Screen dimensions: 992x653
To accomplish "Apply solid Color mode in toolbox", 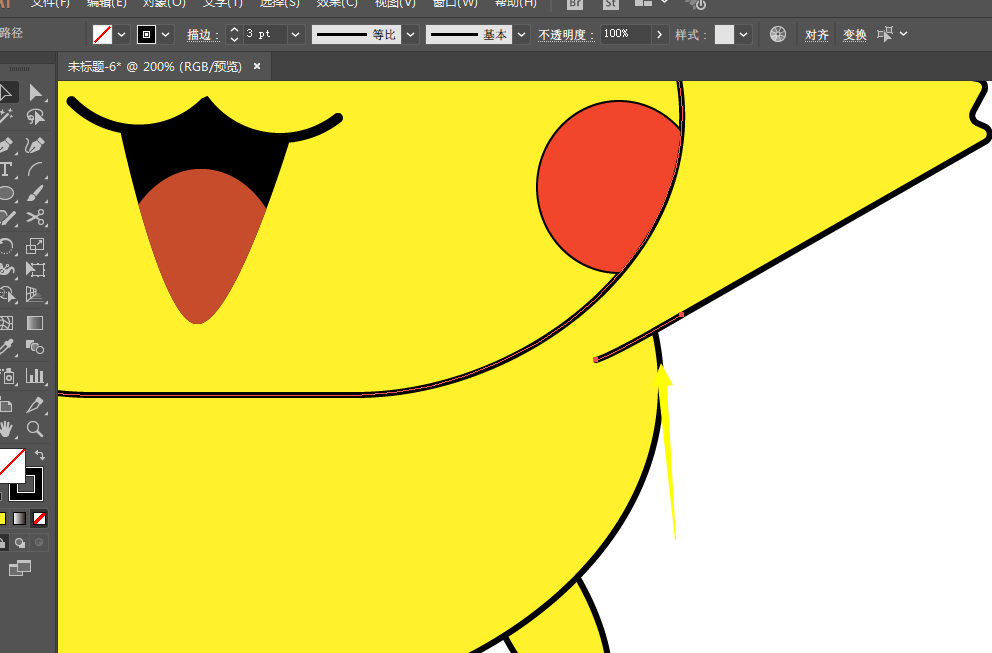I will [x=3, y=519].
